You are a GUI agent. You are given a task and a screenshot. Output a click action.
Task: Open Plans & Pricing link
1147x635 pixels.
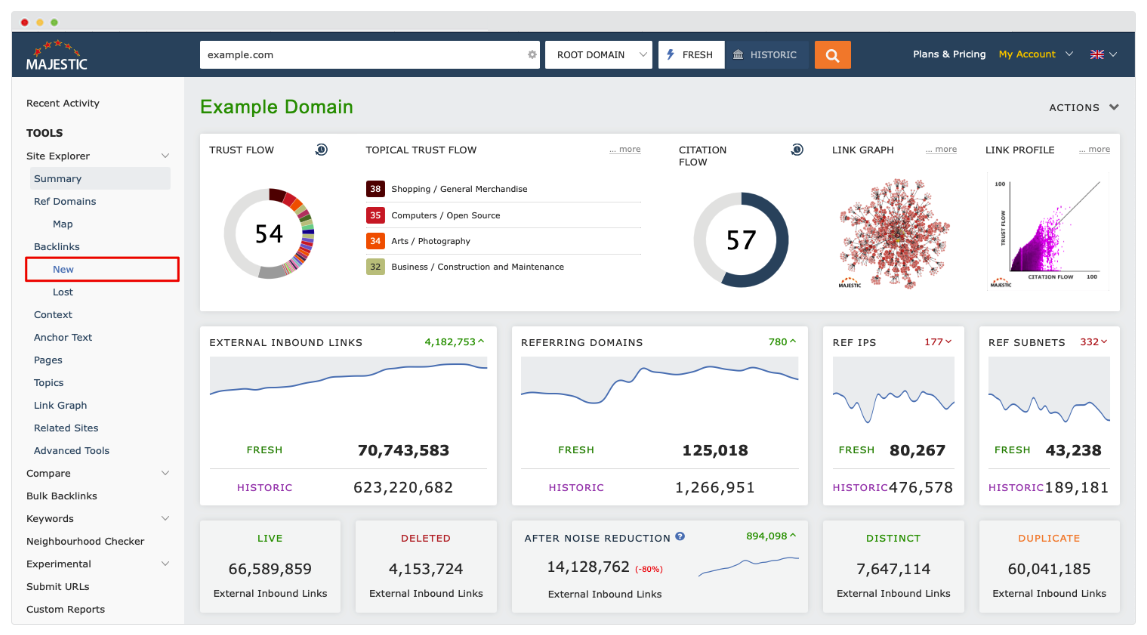coord(949,55)
